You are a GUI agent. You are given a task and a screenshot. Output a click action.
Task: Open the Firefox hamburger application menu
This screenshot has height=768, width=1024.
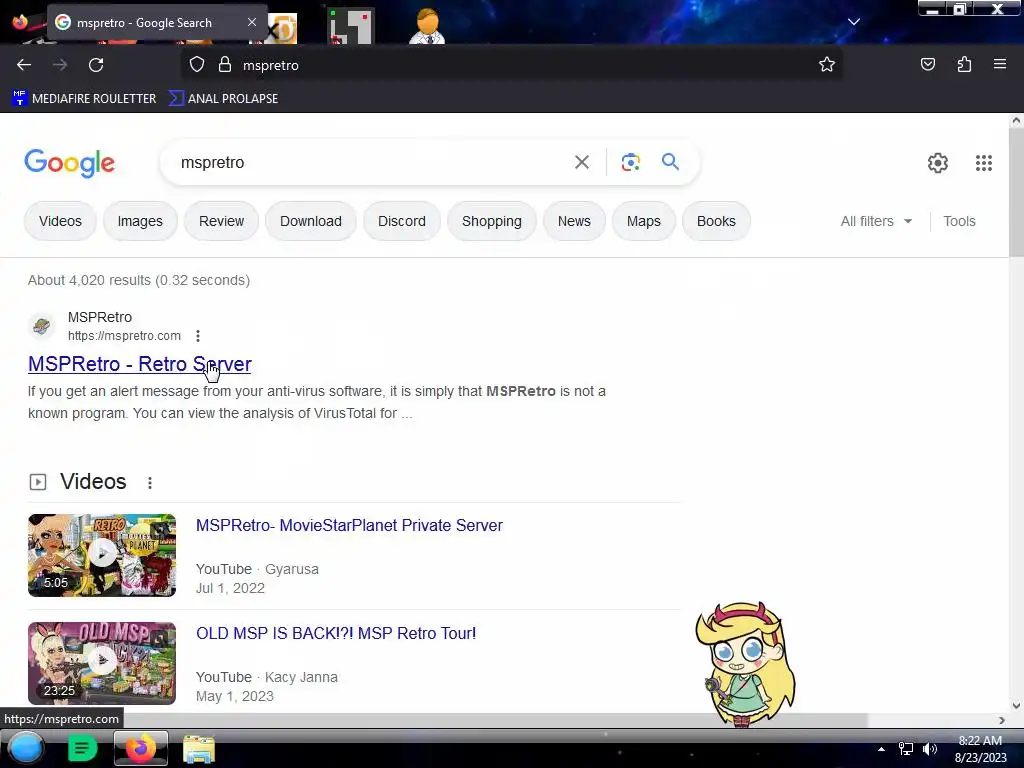pos(1000,64)
